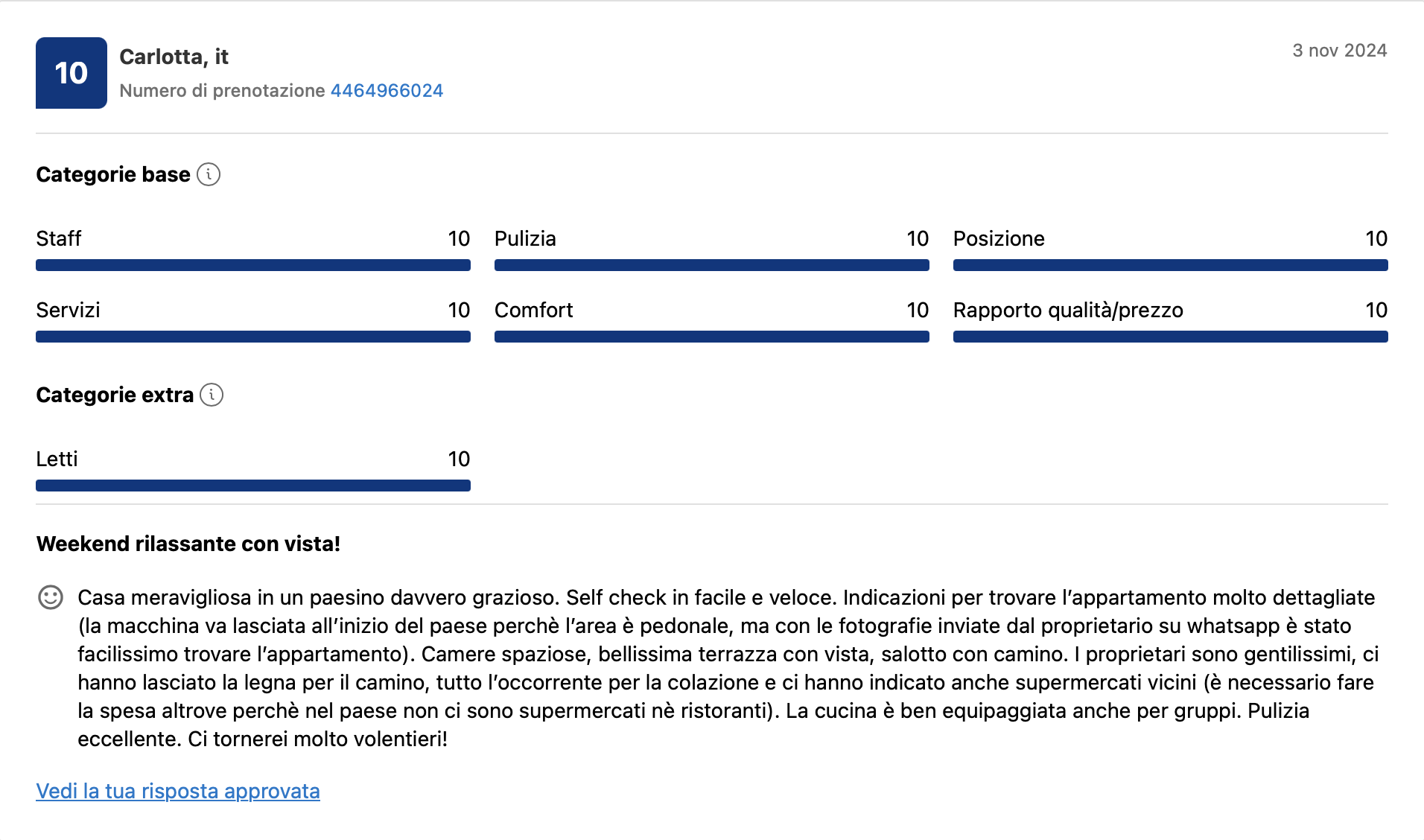Open booking number 4464966024
Viewport: 1424px width, 840px height.
click(x=386, y=90)
